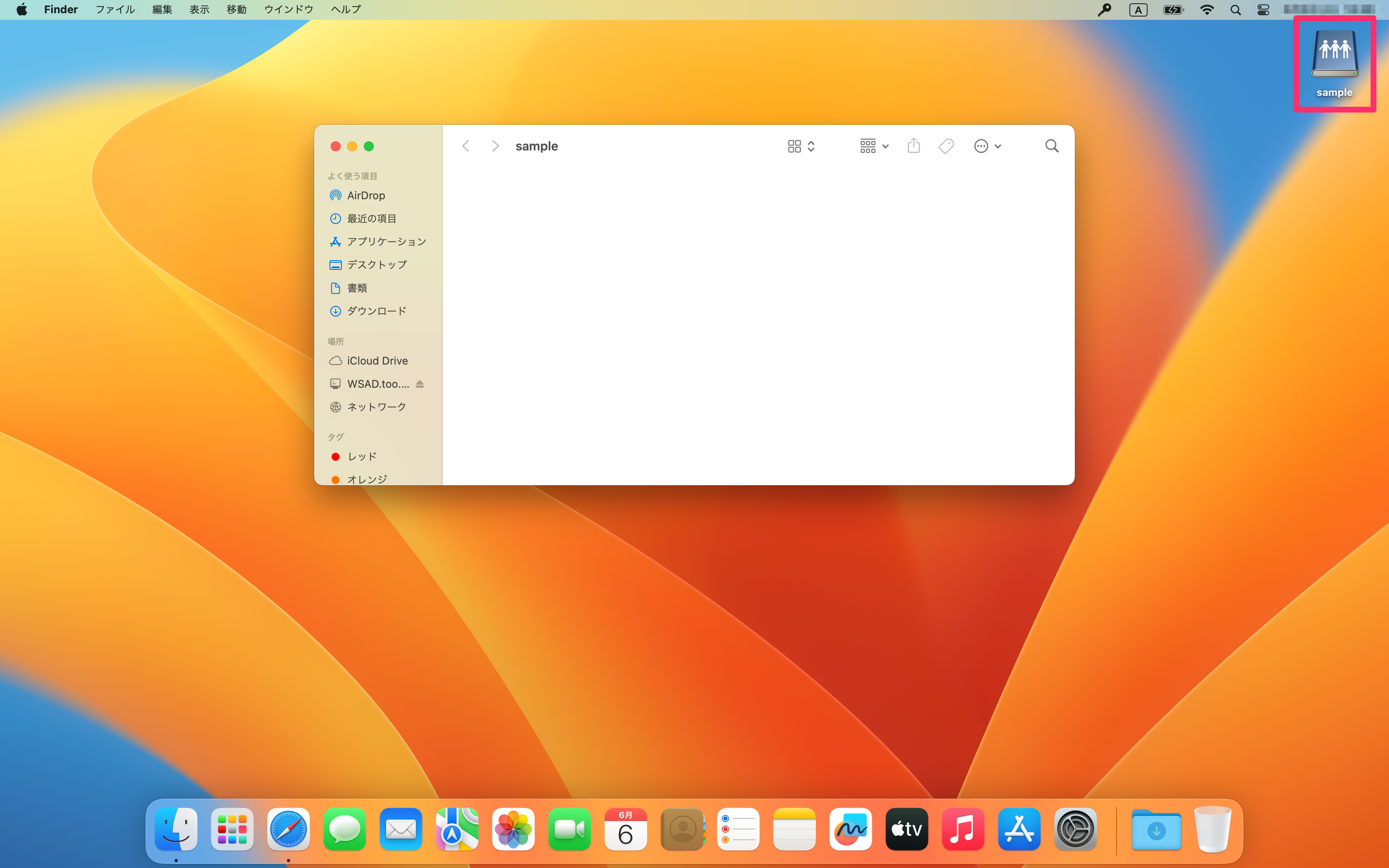Launch Freeform from the Dock
The width and height of the screenshot is (1389, 868).
pyautogui.click(x=851, y=830)
